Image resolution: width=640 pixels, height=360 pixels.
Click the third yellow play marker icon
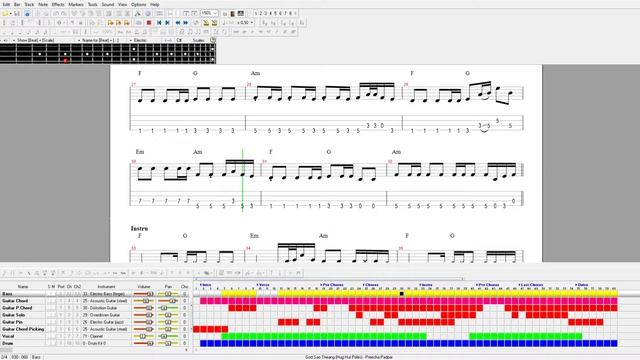point(127,23)
